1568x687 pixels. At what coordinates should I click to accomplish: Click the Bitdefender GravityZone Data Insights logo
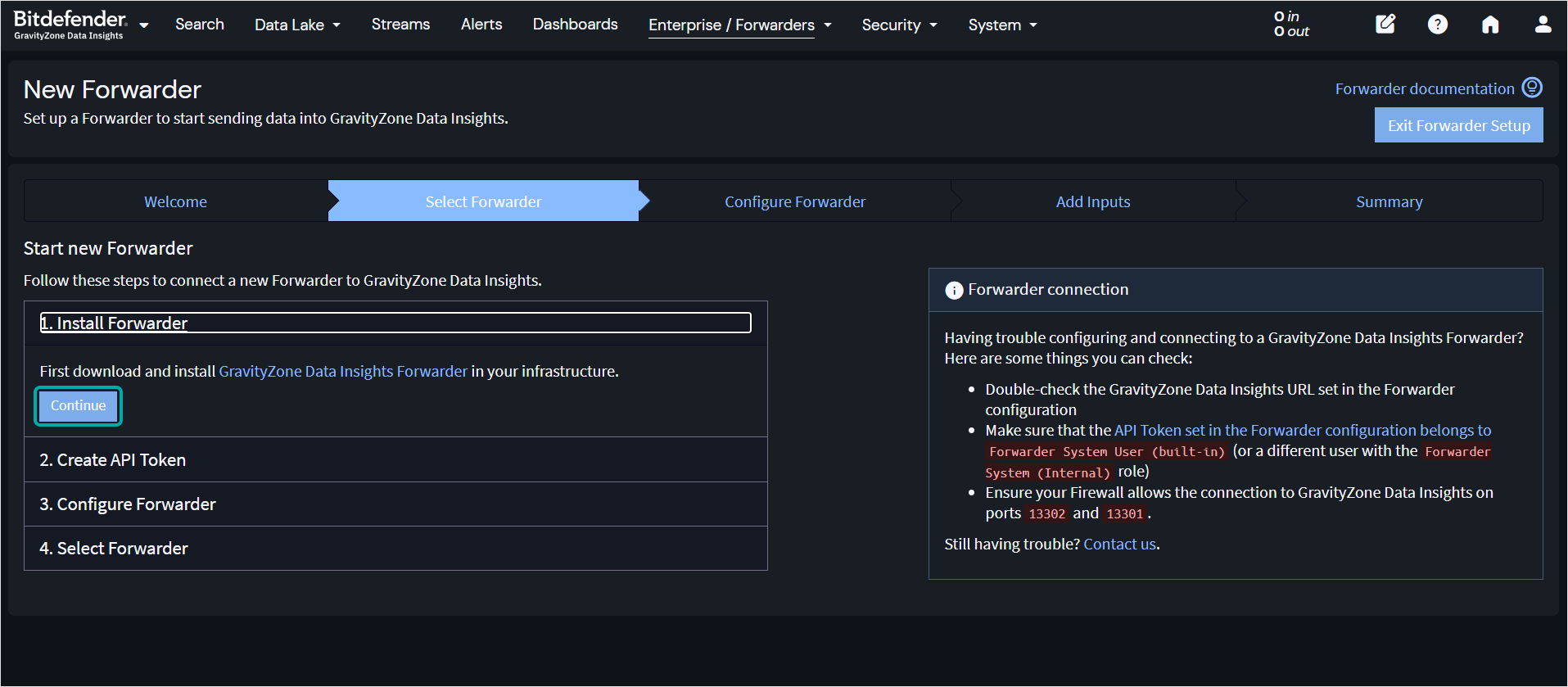pyautogui.click(x=70, y=25)
